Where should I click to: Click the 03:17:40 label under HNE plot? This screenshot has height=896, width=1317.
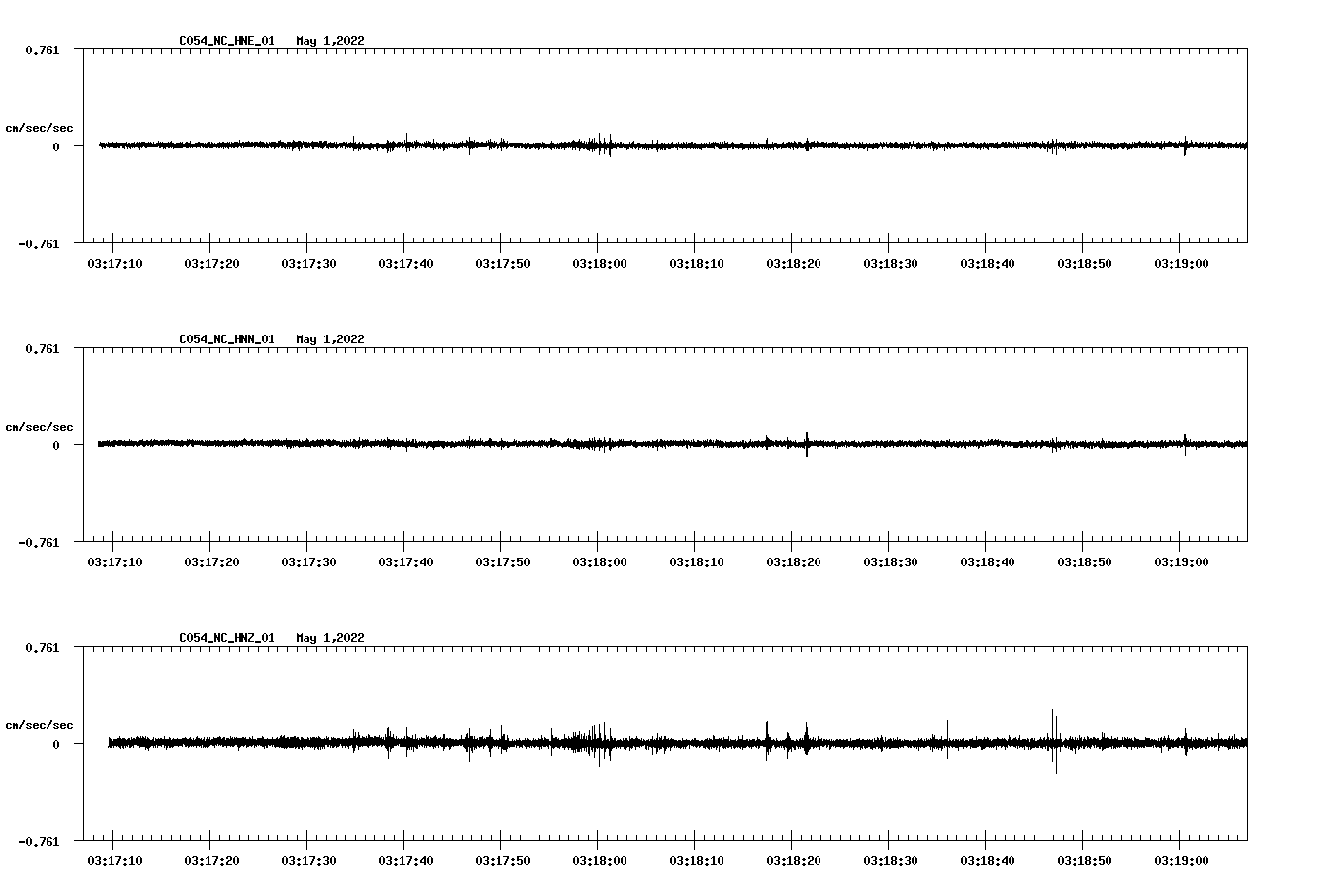405,264
